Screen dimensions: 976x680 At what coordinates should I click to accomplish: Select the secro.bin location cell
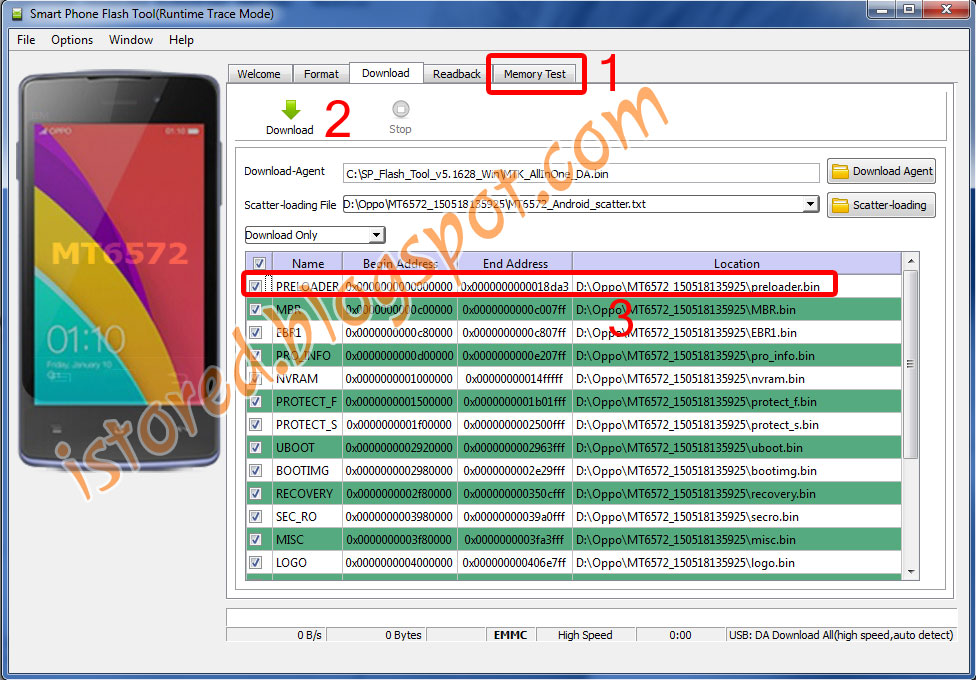(x=737, y=517)
